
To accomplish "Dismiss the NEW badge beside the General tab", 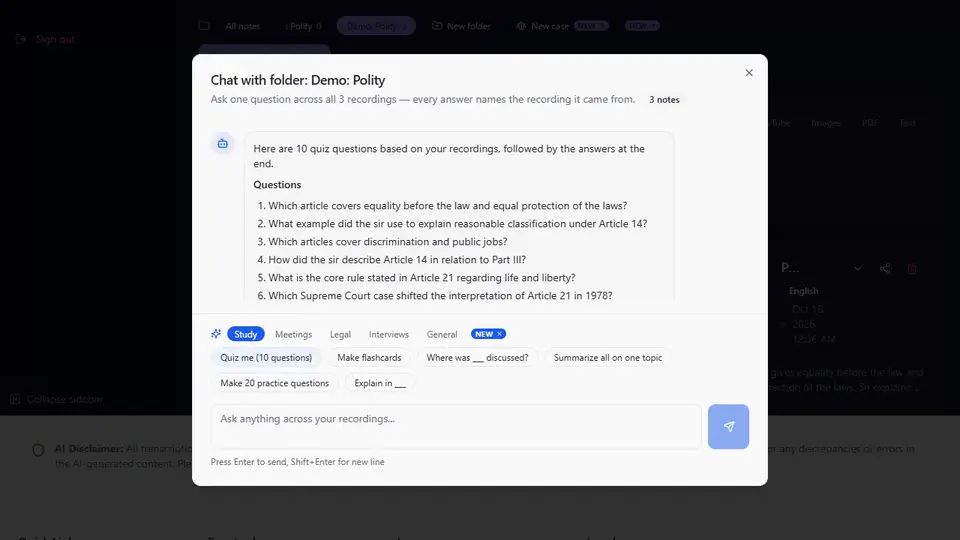I will pos(500,334).
